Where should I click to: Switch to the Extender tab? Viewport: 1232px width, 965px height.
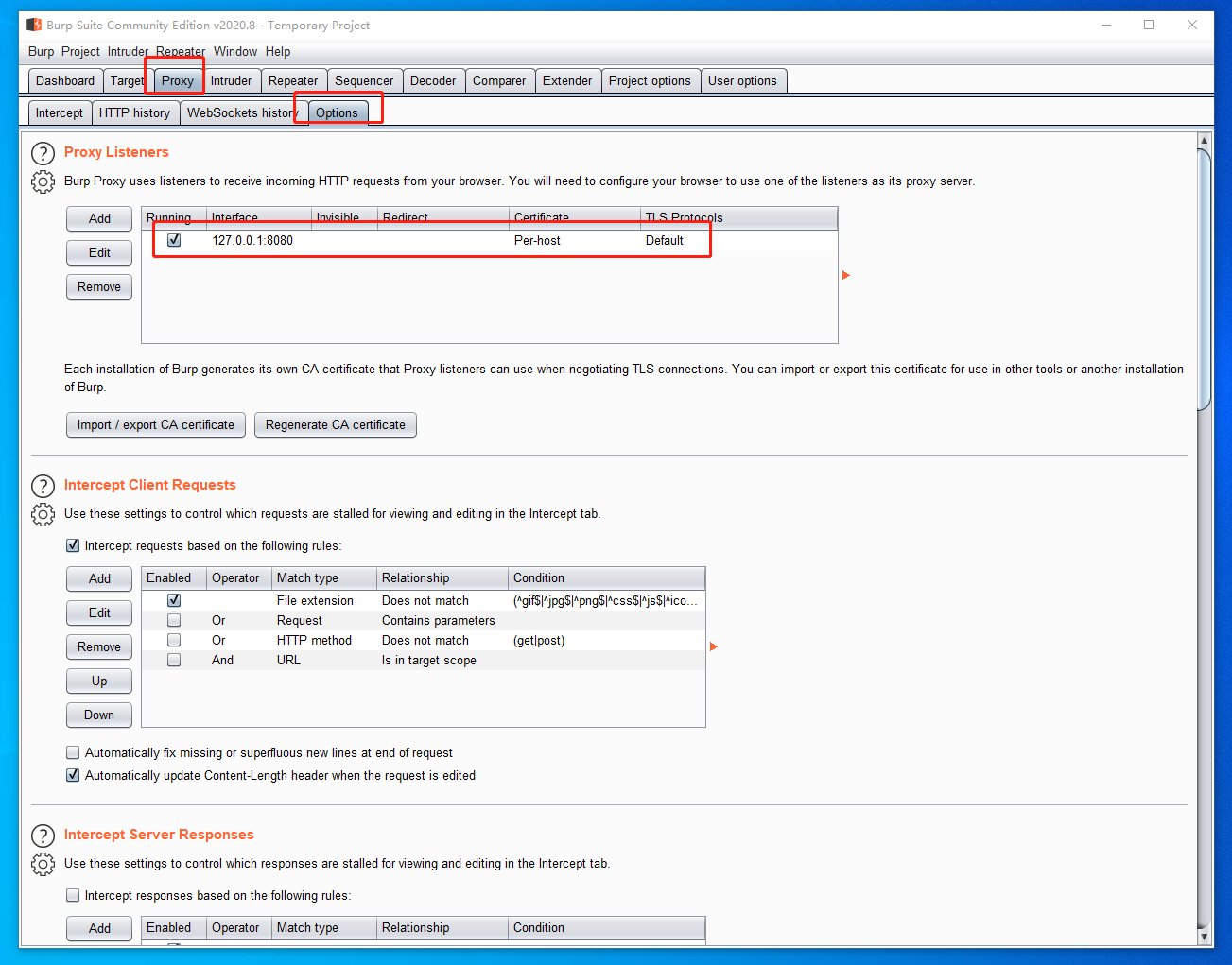[x=567, y=80]
